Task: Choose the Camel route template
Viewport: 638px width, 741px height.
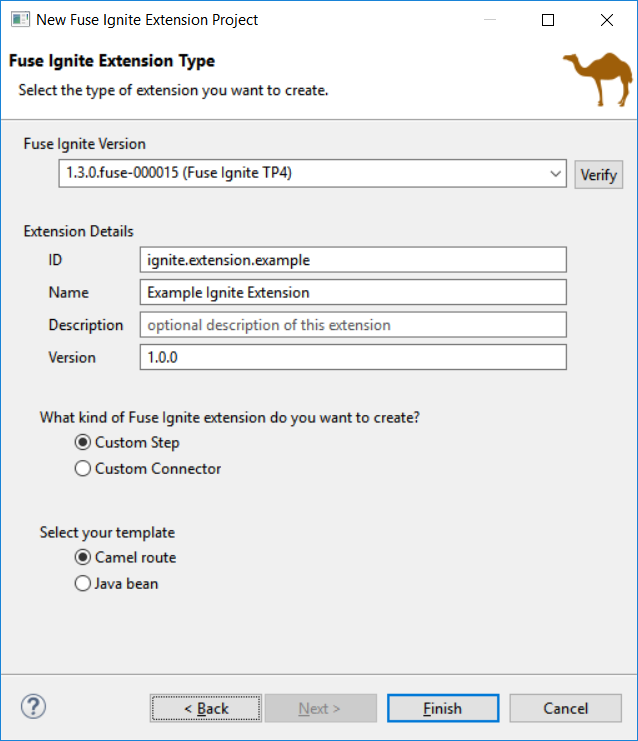Action: 83,557
